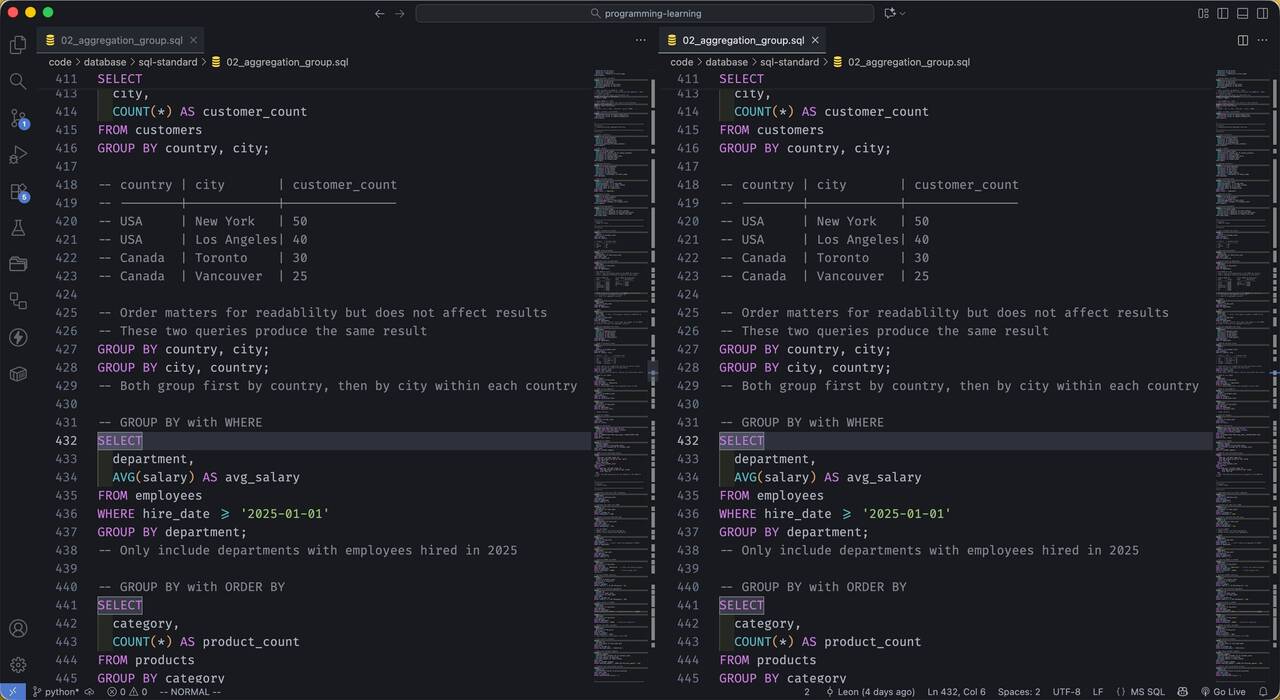Close the right 02_aggregation_group.sql tab
This screenshot has width=1280, height=700.
(x=815, y=40)
